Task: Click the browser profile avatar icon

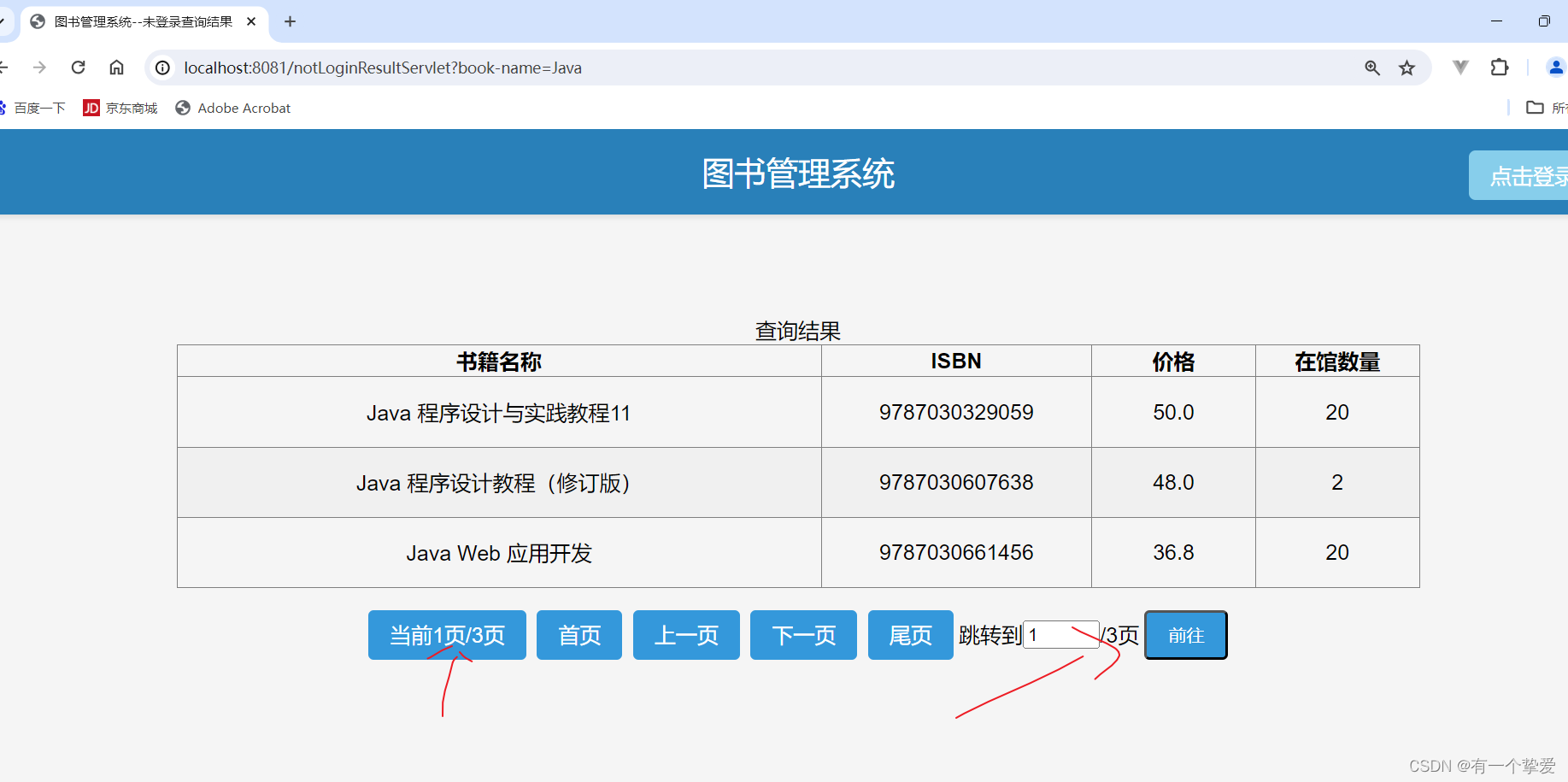Action: click(1555, 68)
